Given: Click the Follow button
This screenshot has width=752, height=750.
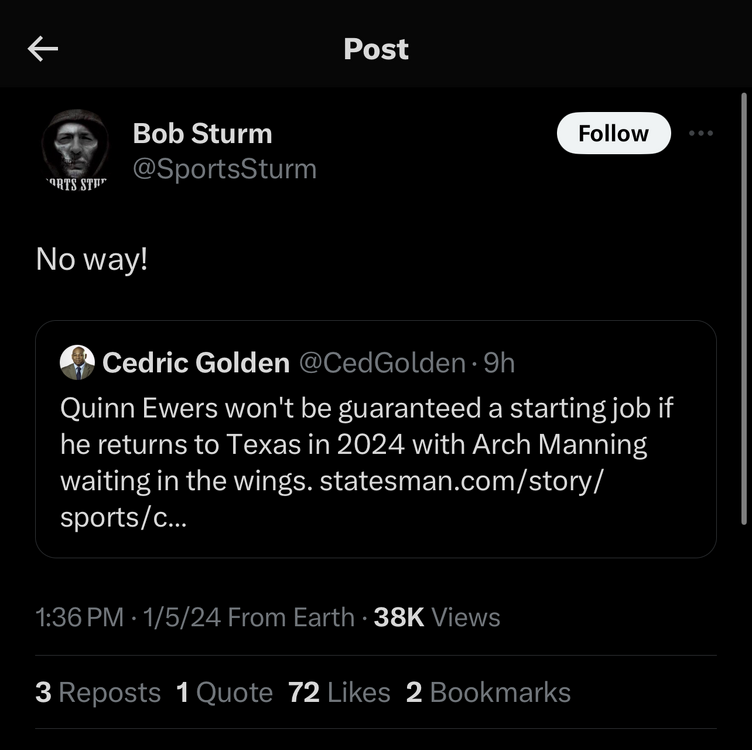Looking at the screenshot, I should (x=613, y=134).
